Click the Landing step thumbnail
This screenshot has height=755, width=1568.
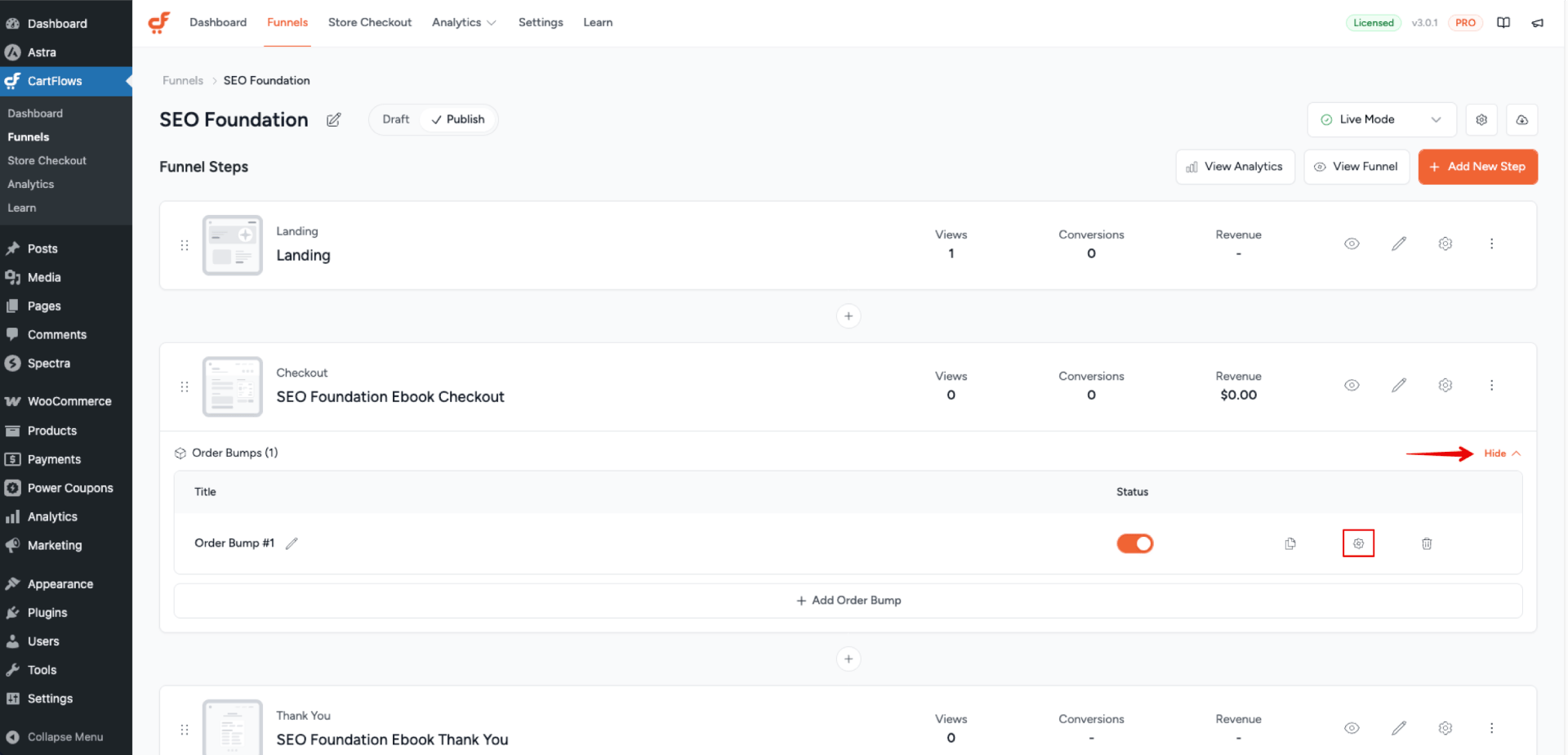tap(233, 245)
